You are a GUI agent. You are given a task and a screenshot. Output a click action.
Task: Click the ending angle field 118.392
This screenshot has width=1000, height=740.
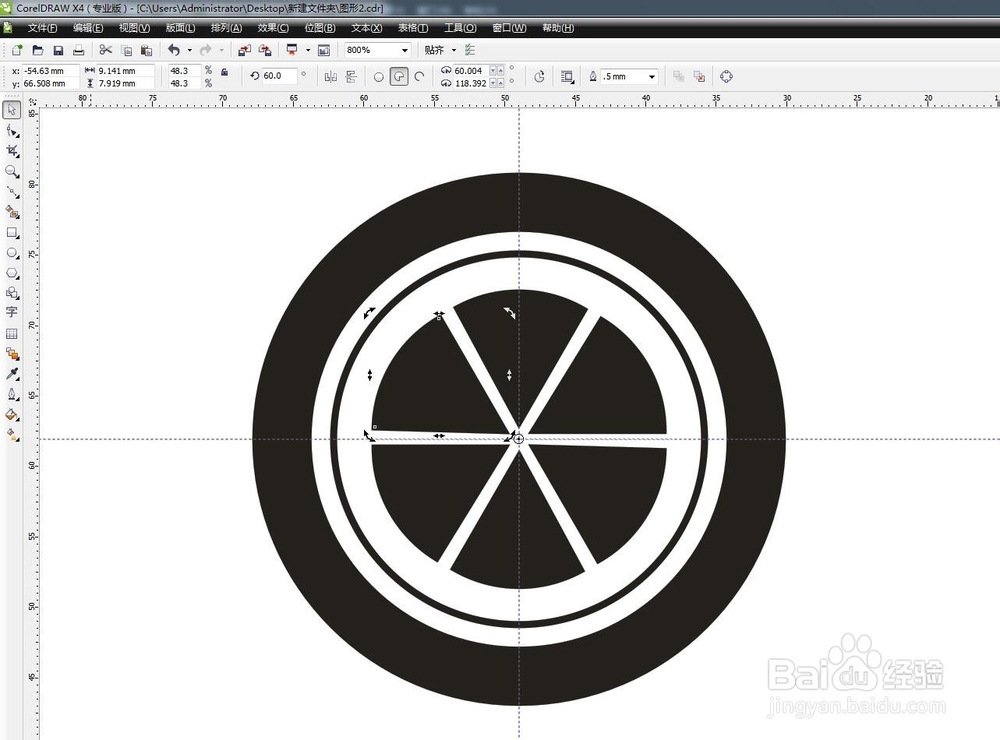coord(470,83)
